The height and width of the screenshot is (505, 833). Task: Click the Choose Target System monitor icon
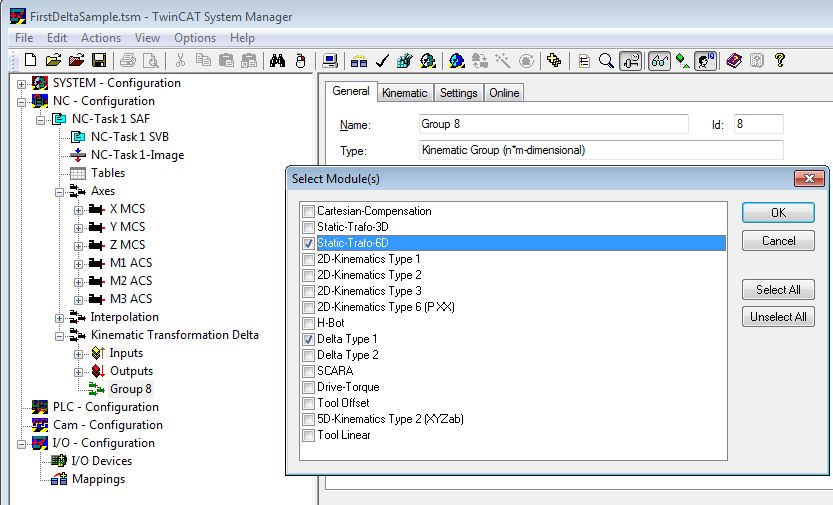330,61
